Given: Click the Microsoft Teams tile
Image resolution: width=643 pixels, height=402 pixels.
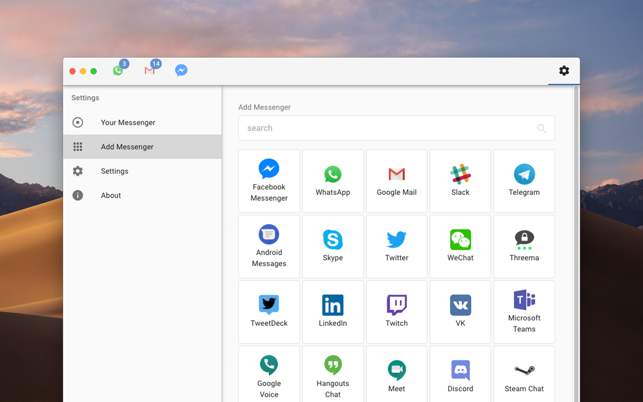Looking at the screenshot, I should click(x=524, y=312).
